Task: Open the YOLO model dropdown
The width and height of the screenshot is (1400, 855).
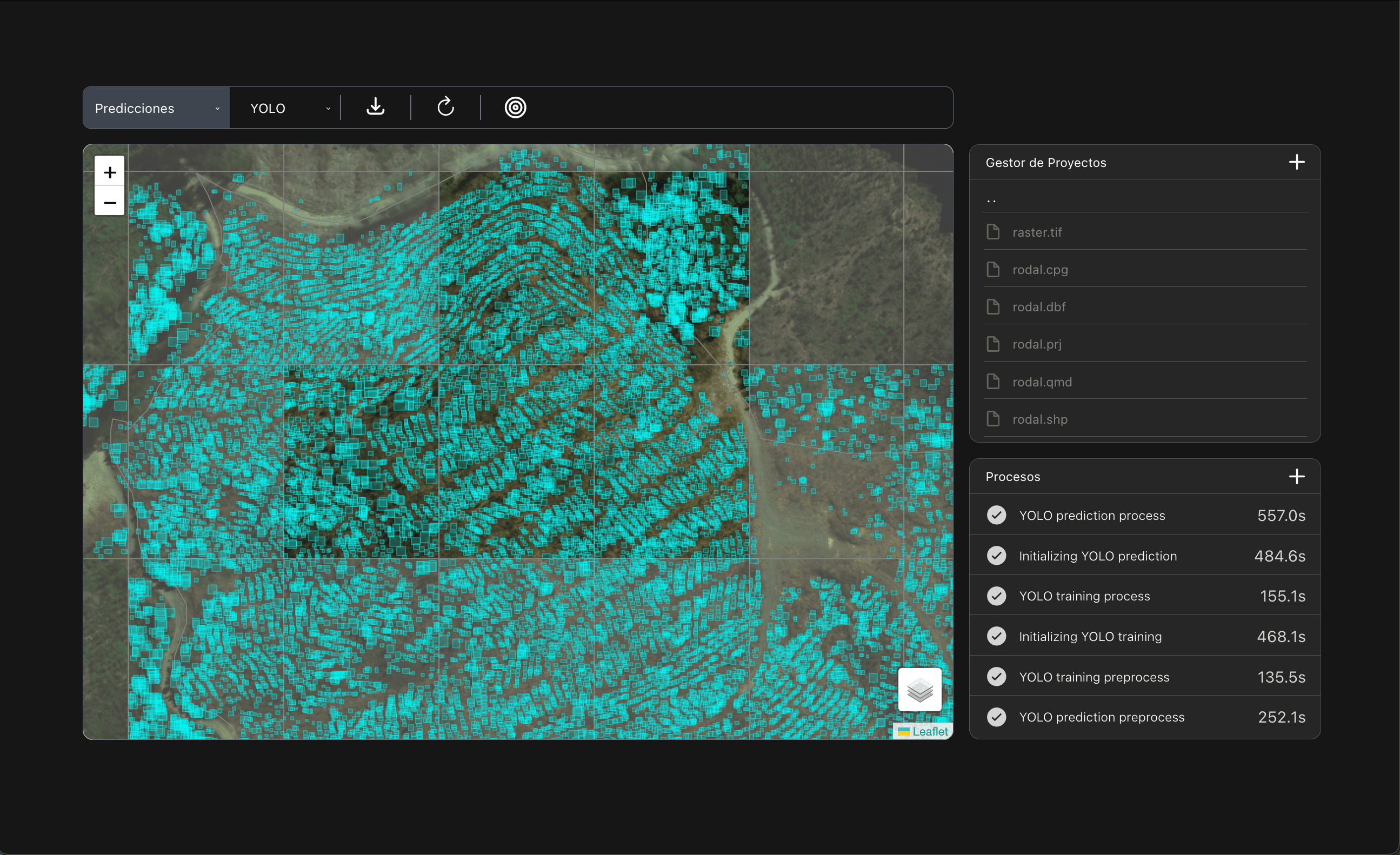Action: (x=289, y=108)
